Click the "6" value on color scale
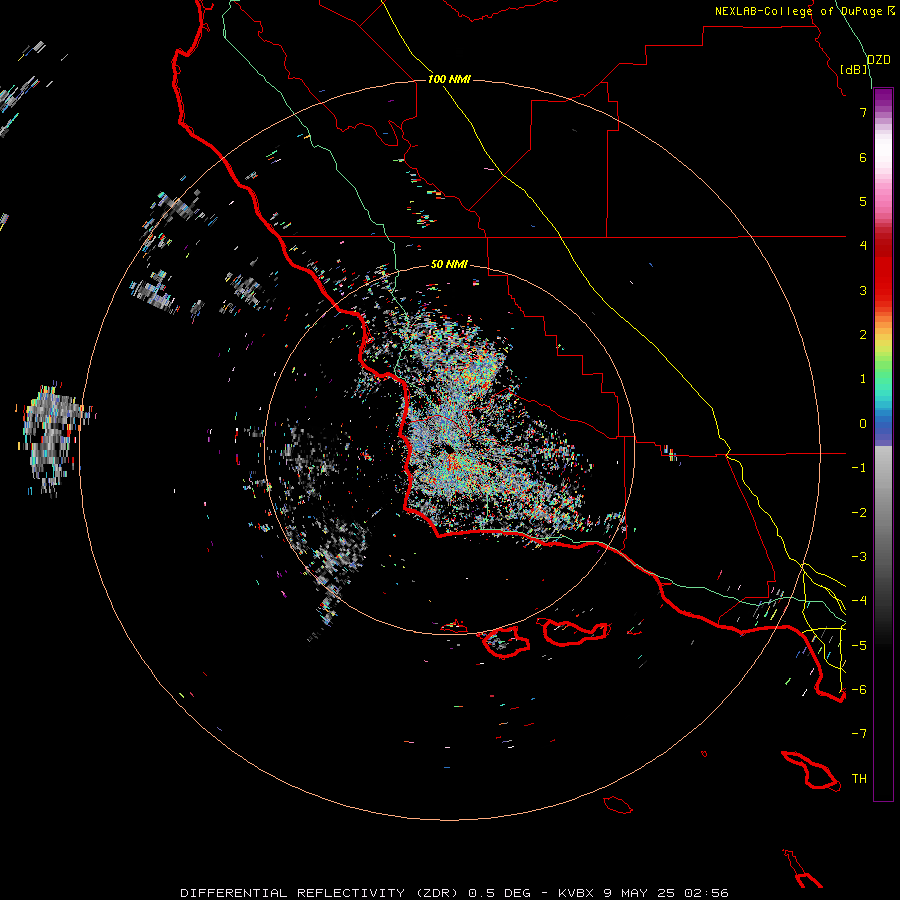 863,157
